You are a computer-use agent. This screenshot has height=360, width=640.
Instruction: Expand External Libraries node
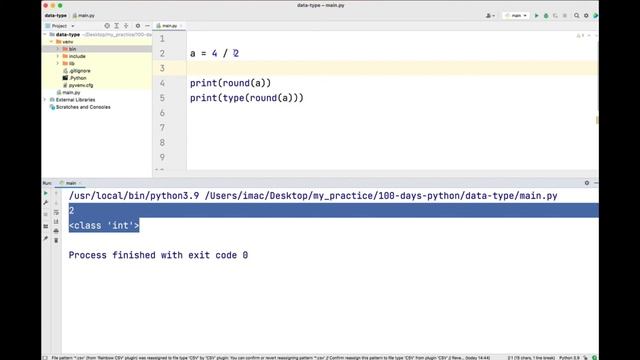coord(45,100)
